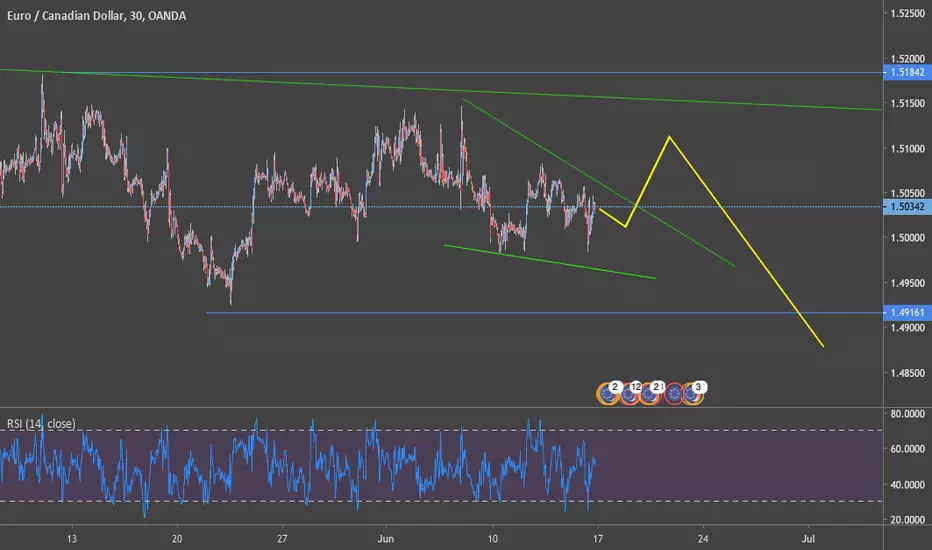
Task: Select the 60.0000 RSI scale value
Action: (908, 449)
